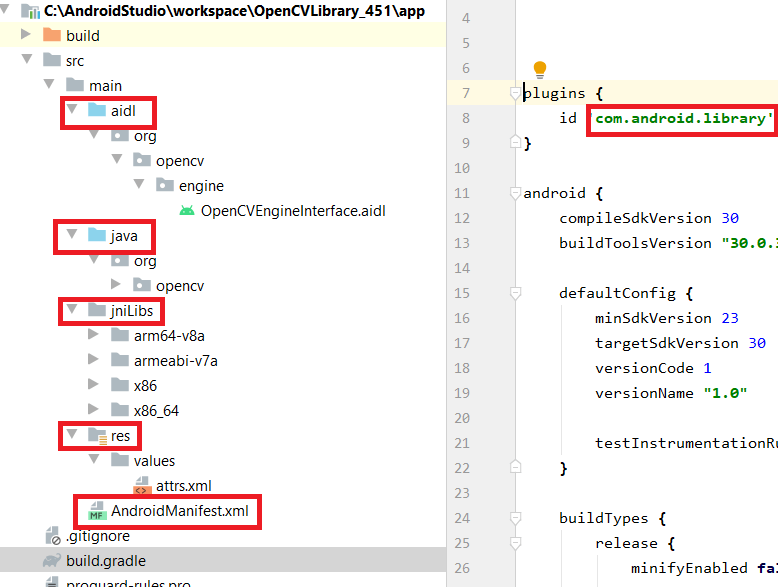Expand the x86 folder arrow
Image resolution: width=778 pixels, height=587 pixels.
click(93, 384)
